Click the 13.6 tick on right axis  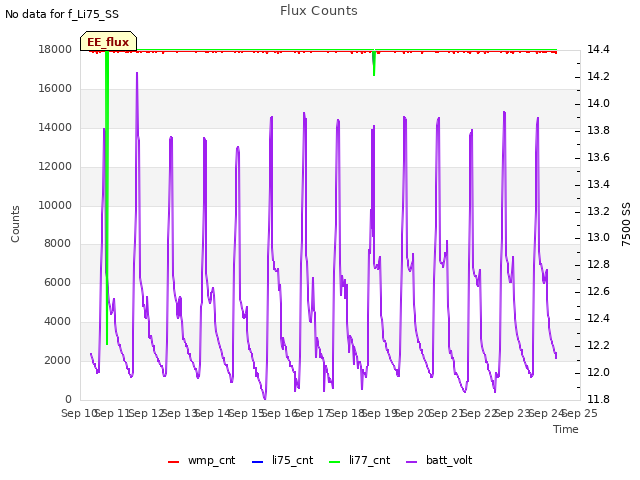(x=598, y=157)
